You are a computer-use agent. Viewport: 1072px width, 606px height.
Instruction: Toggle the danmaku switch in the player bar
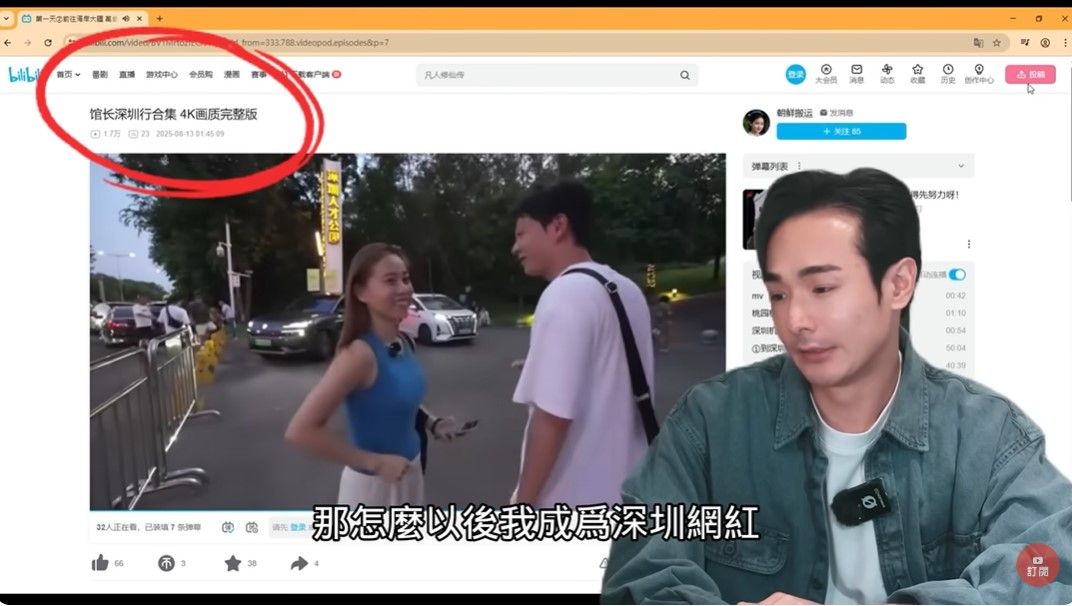click(230, 525)
